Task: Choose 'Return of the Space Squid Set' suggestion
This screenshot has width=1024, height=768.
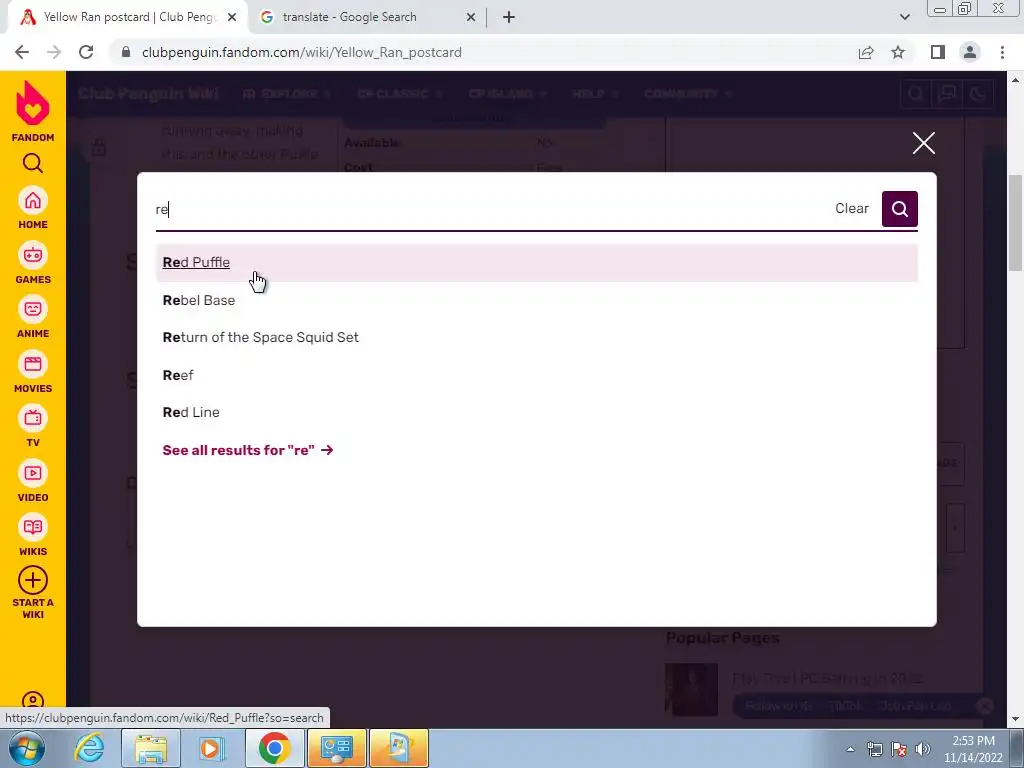Action: (x=537, y=338)
